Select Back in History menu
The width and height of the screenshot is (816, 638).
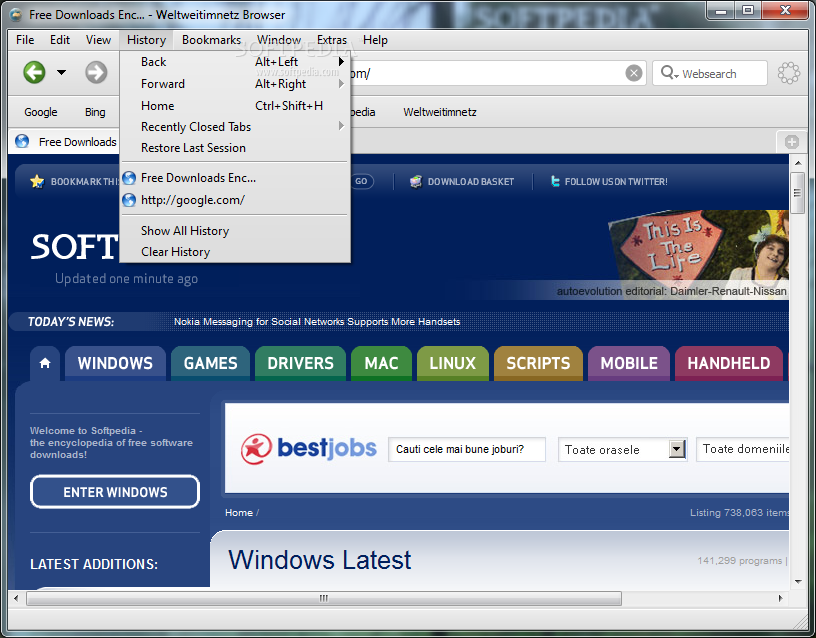click(x=235, y=62)
